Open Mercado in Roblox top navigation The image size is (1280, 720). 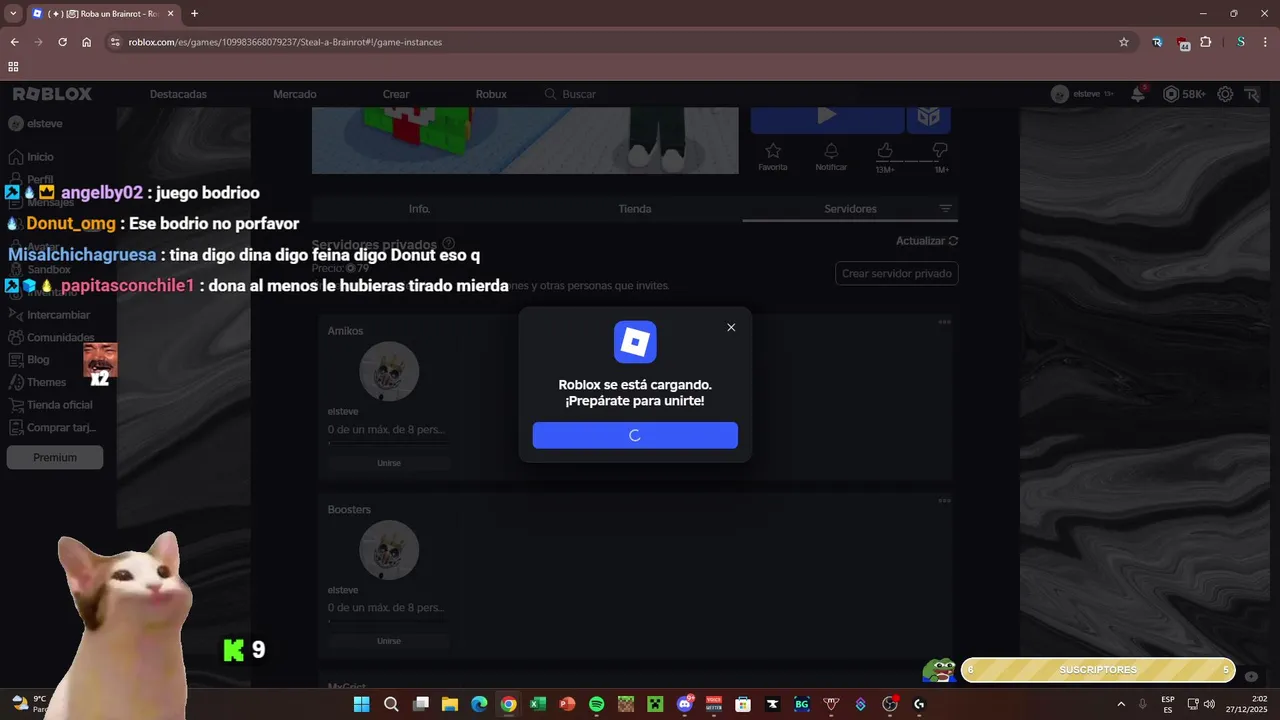pos(295,94)
